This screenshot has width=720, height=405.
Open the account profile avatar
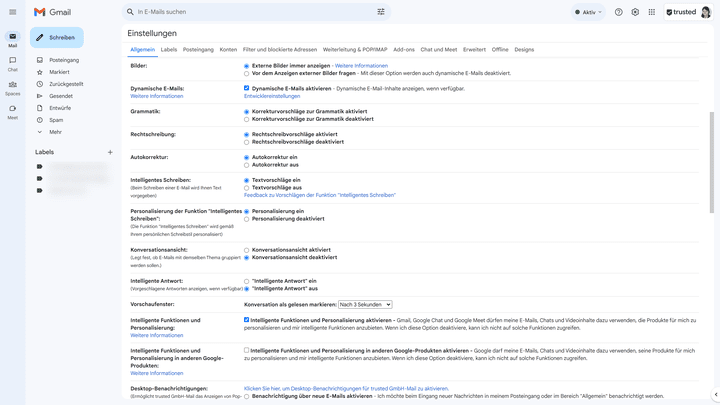(706, 12)
